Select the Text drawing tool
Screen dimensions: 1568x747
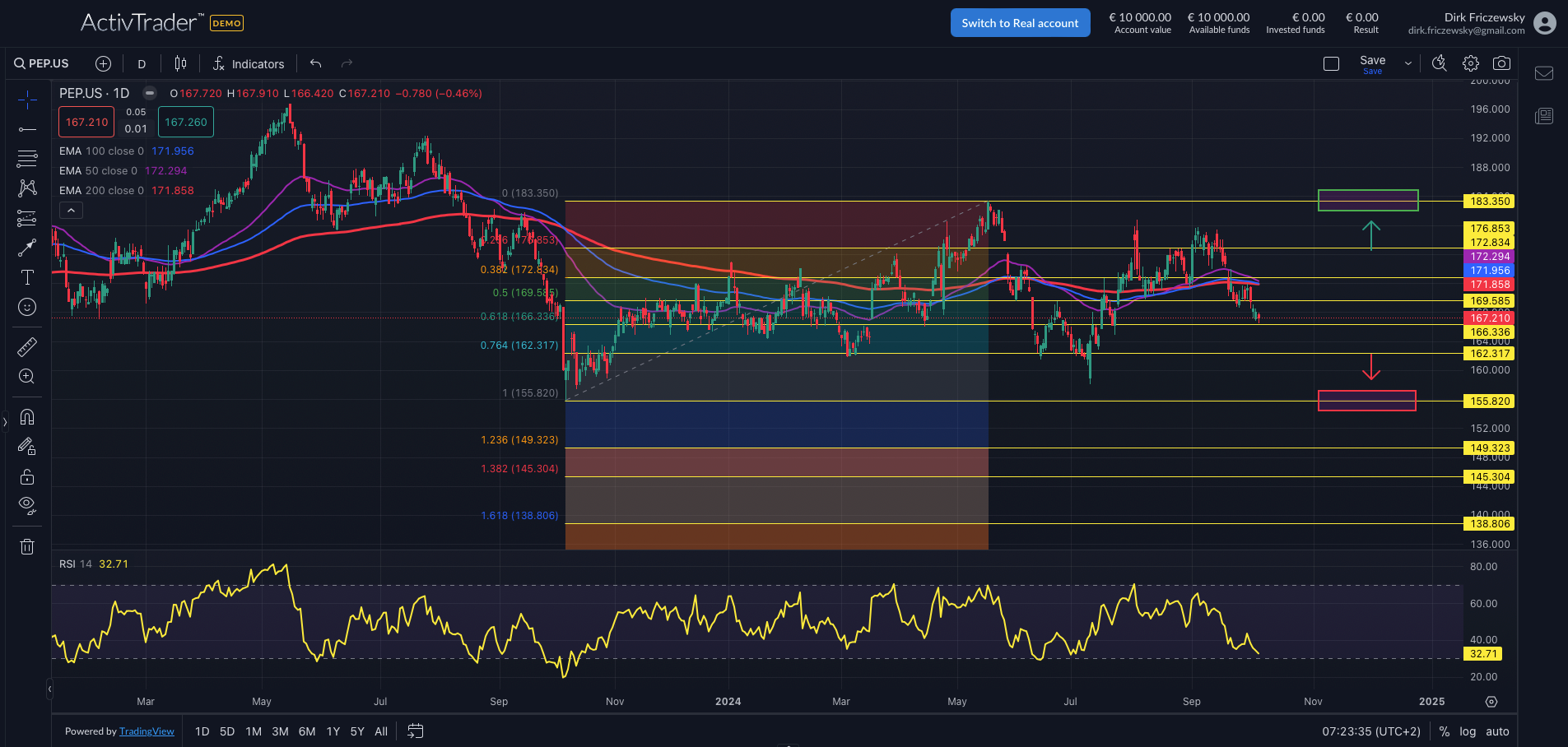27,277
